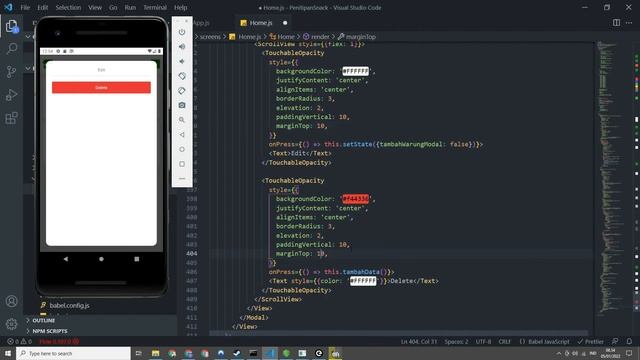The height and width of the screenshot is (360, 640).
Task: Click the emulator toolbar overview square
Action: click(182, 164)
